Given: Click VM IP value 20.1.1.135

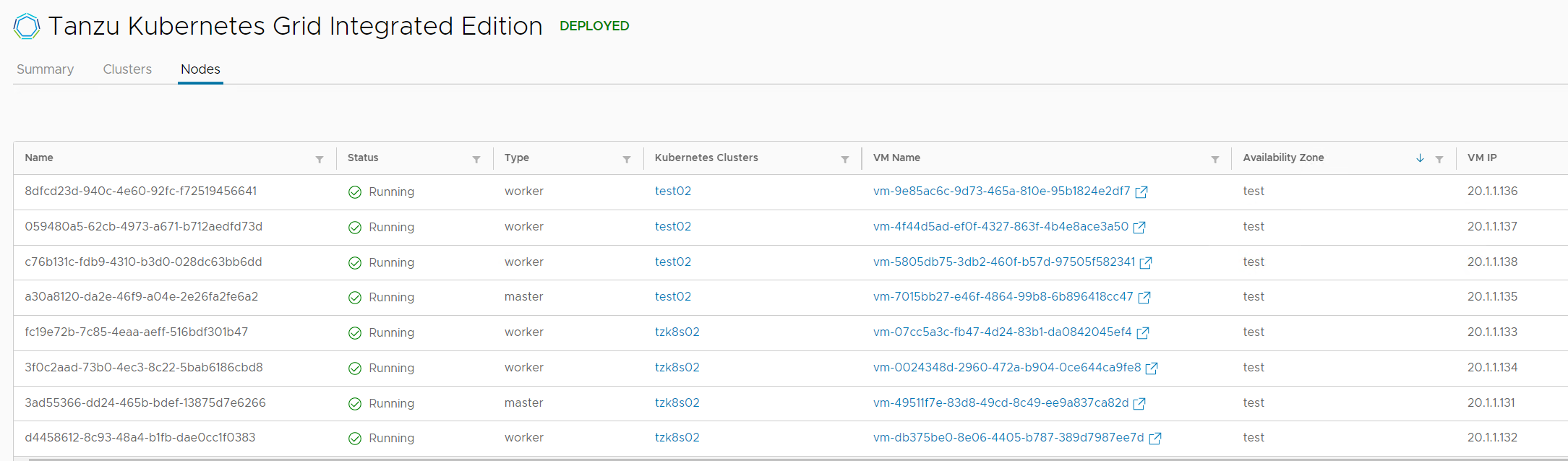Looking at the screenshot, I should pos(1493,296).
